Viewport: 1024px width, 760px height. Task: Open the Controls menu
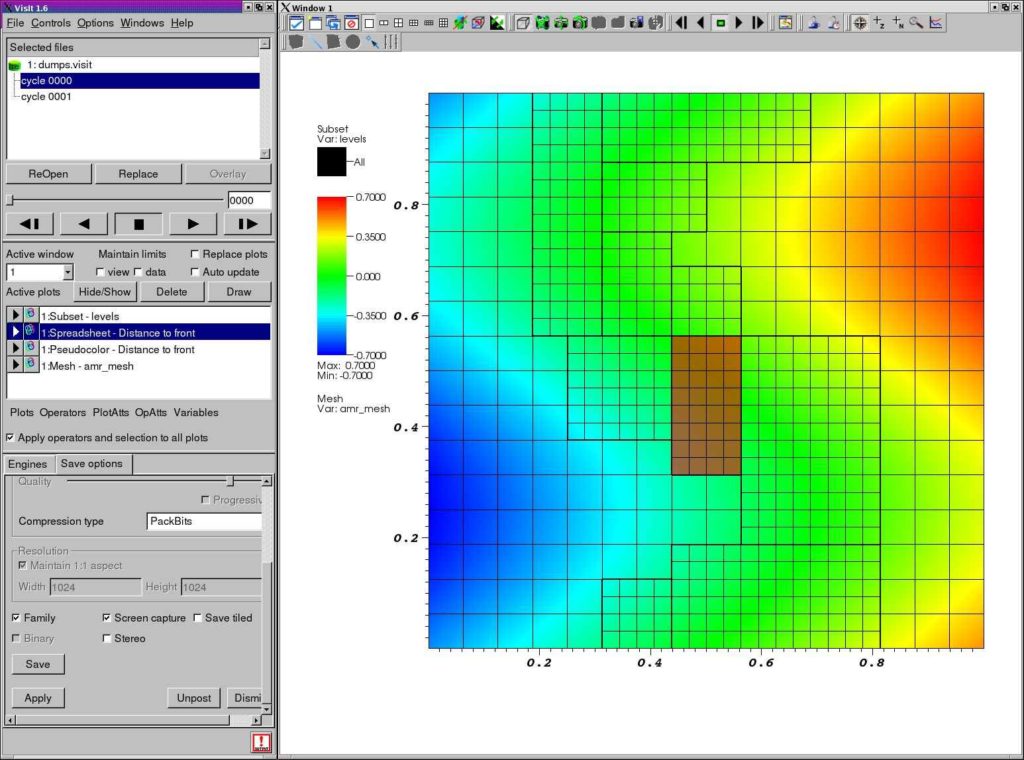(50, 23)
